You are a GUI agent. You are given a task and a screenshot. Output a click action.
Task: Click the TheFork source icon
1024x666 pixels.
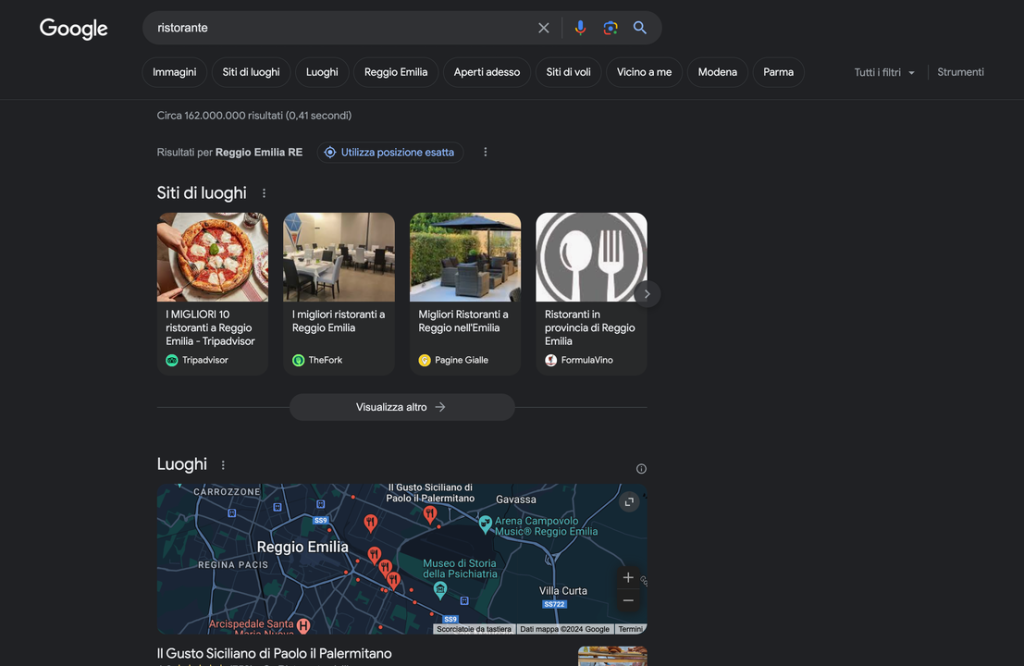point(298,360)
